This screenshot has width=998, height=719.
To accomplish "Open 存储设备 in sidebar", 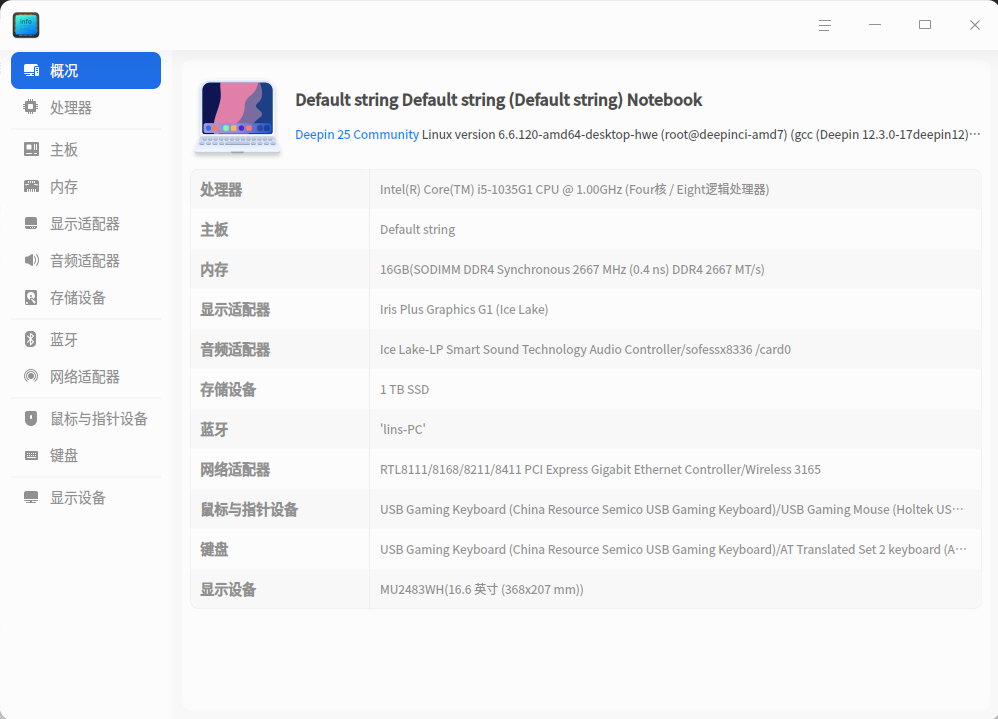I will pos(86,297).
